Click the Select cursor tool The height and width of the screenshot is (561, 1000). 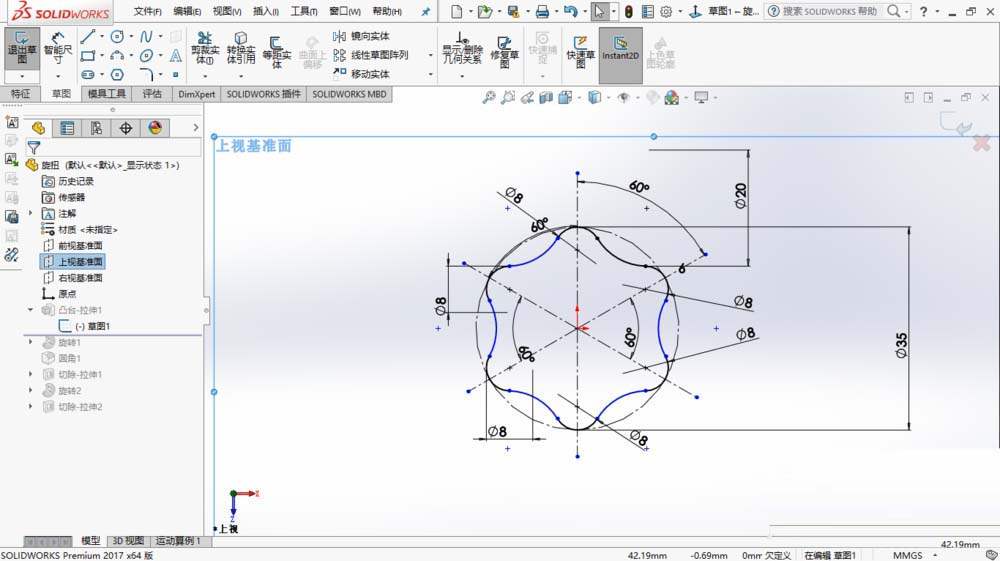click(599, 11)
